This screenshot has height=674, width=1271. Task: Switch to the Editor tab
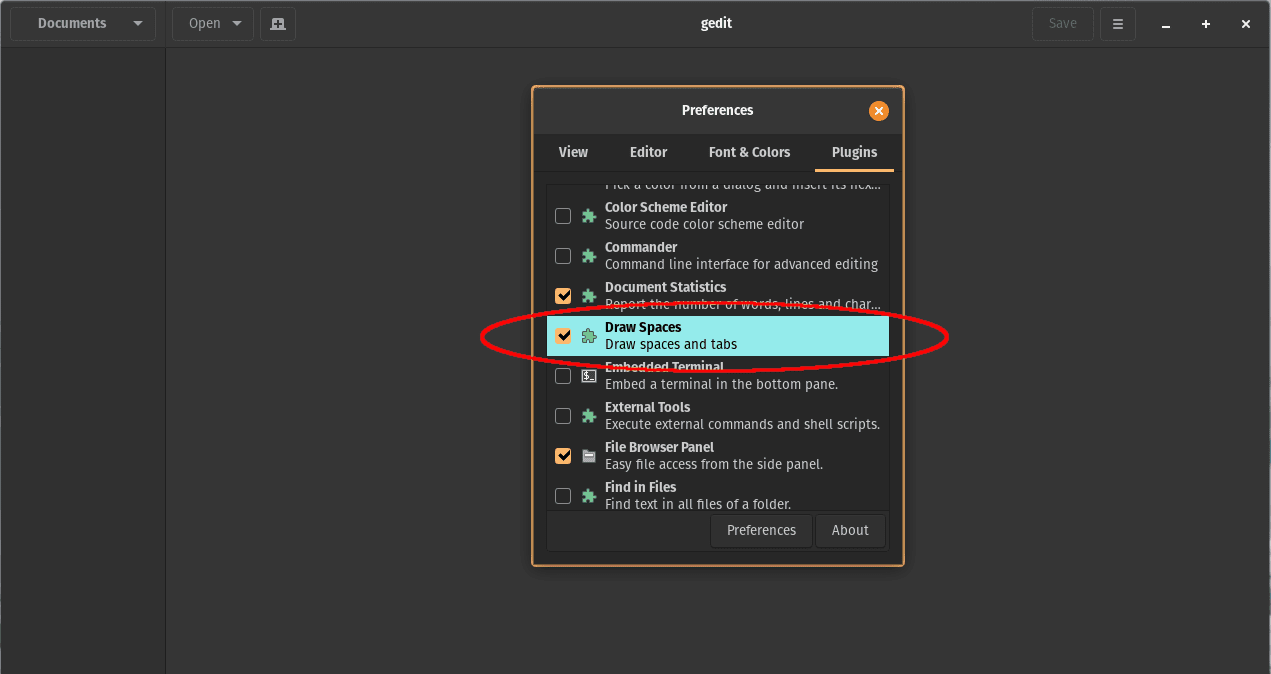click(x=648, y=152)
